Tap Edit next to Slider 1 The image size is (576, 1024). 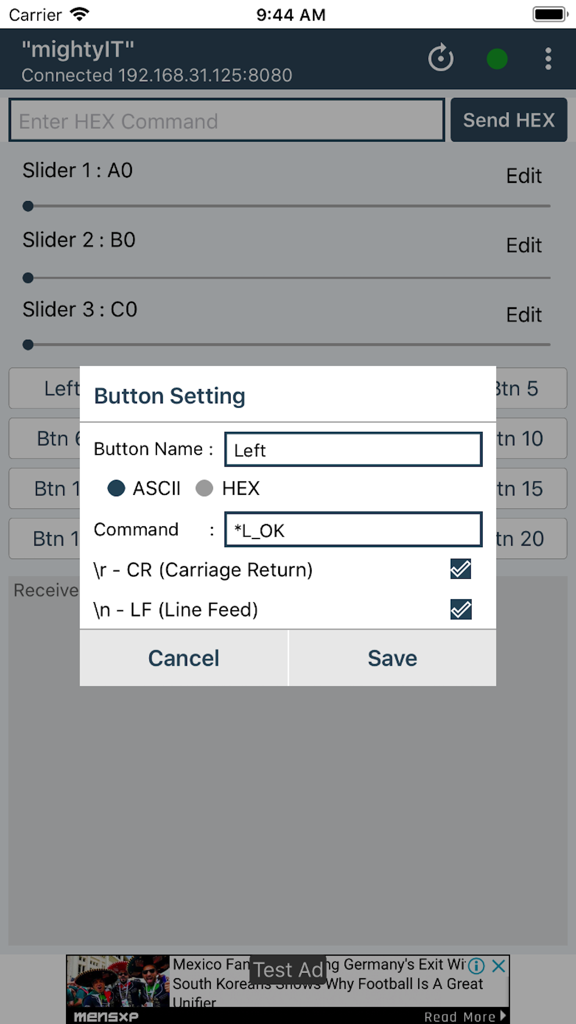[x=524, y=176]
